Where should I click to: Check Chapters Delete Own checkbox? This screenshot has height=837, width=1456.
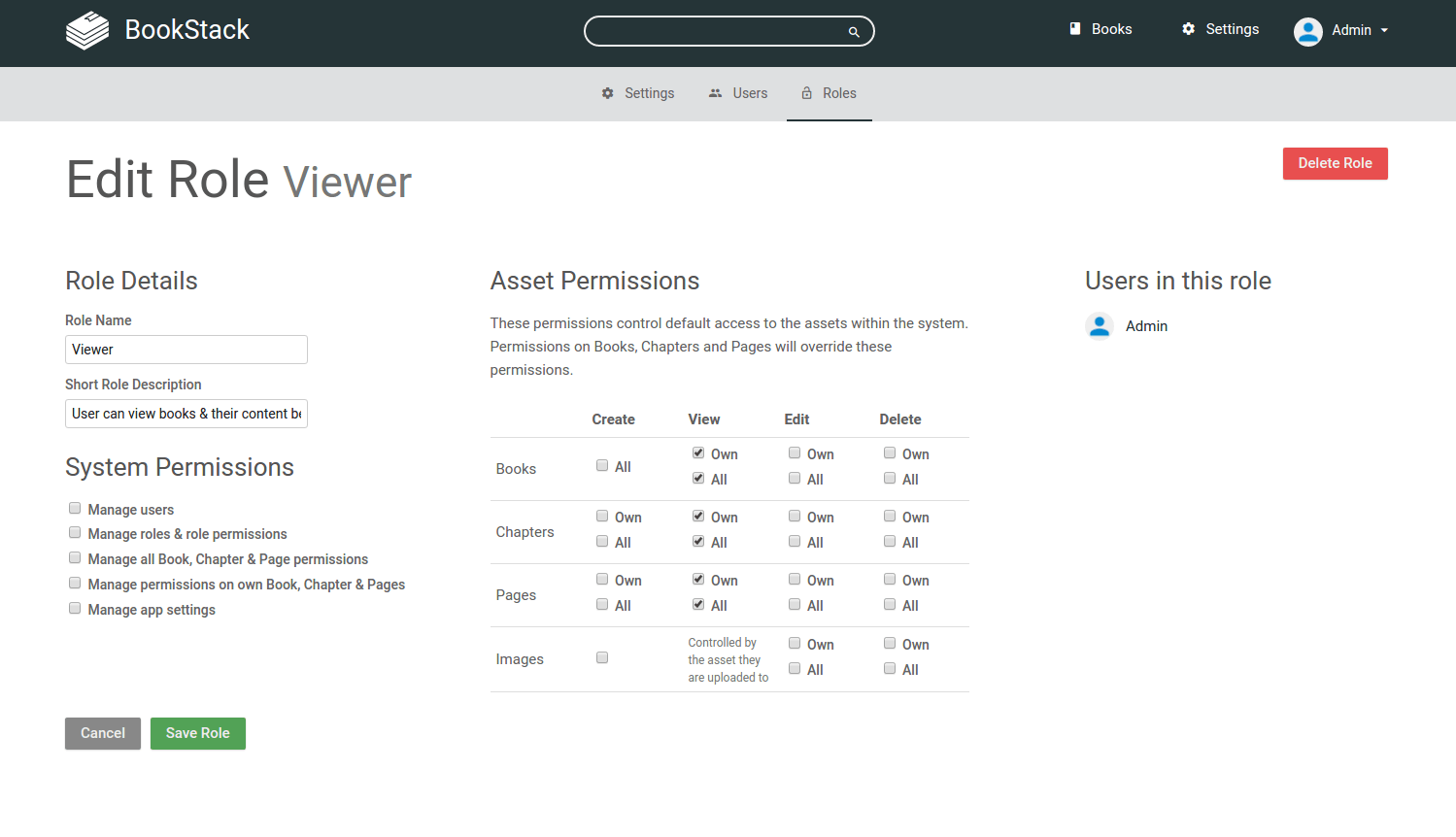click(890, 516)
